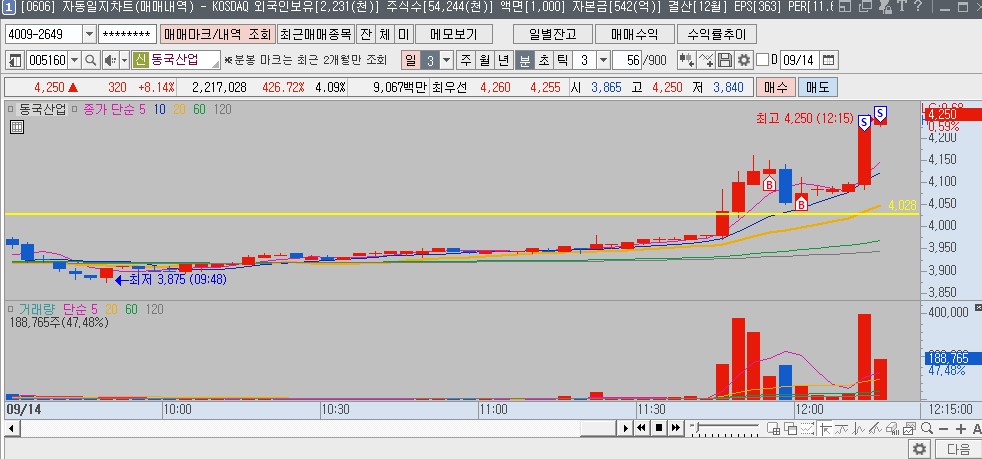Click the red 매수 buy button
The width and height of the screenshot is (982, 459).
(775, 87)
